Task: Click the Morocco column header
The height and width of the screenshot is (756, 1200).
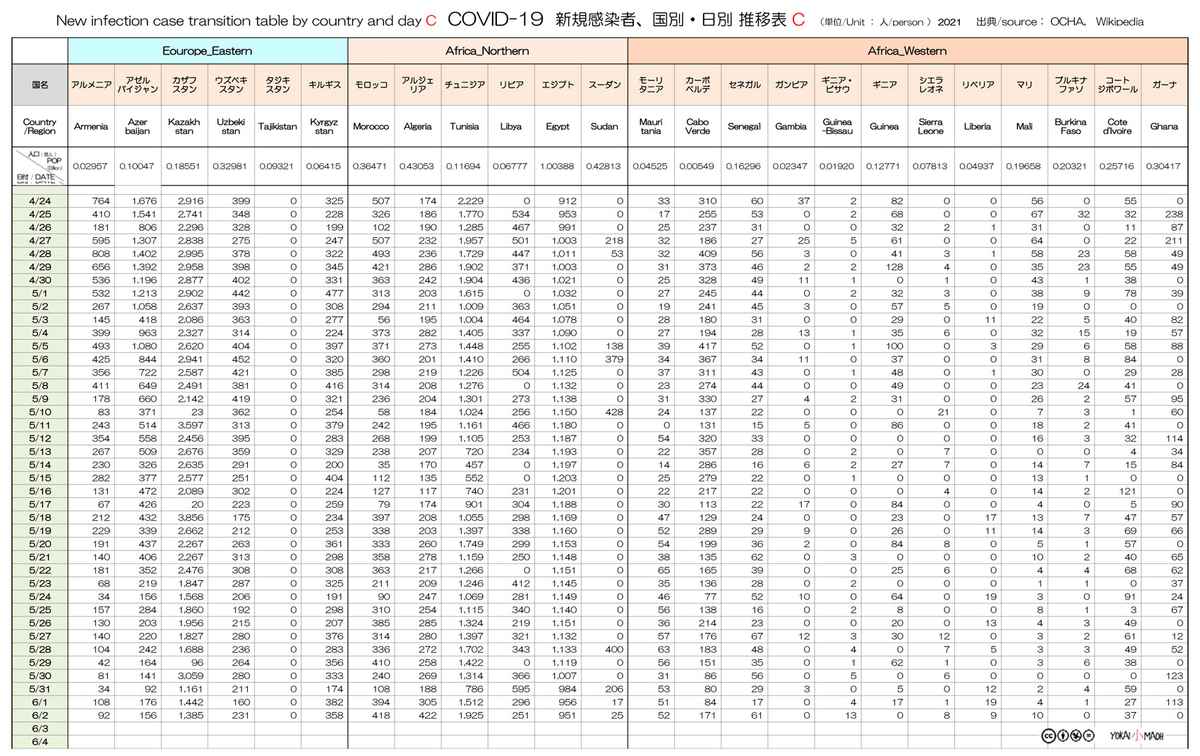Action: tap(371, 127)
